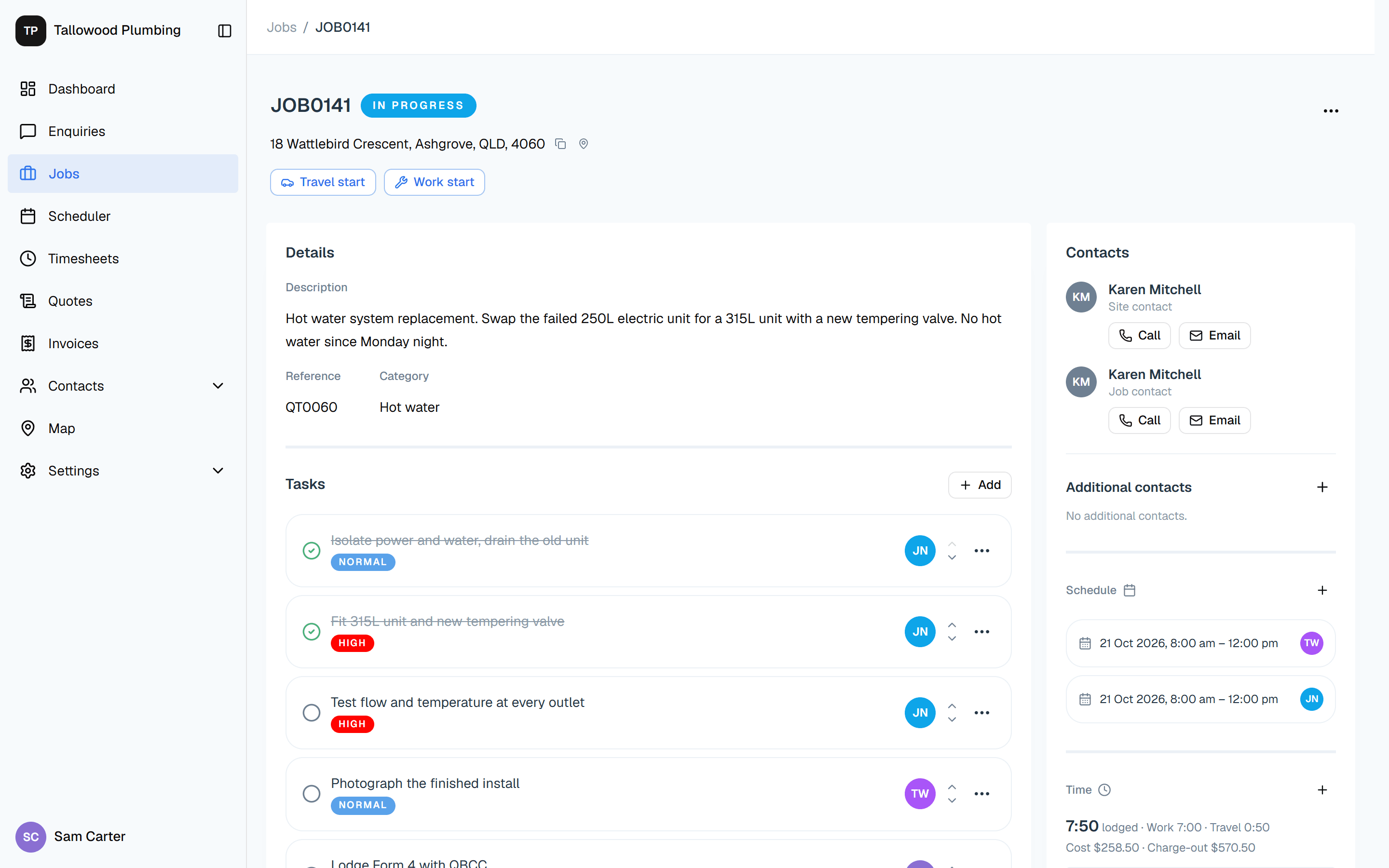The width and height of the screenshot is (1389, 868).
Task: Go back via Jobs breadcrumb
Action: click(x=282, y=27)
